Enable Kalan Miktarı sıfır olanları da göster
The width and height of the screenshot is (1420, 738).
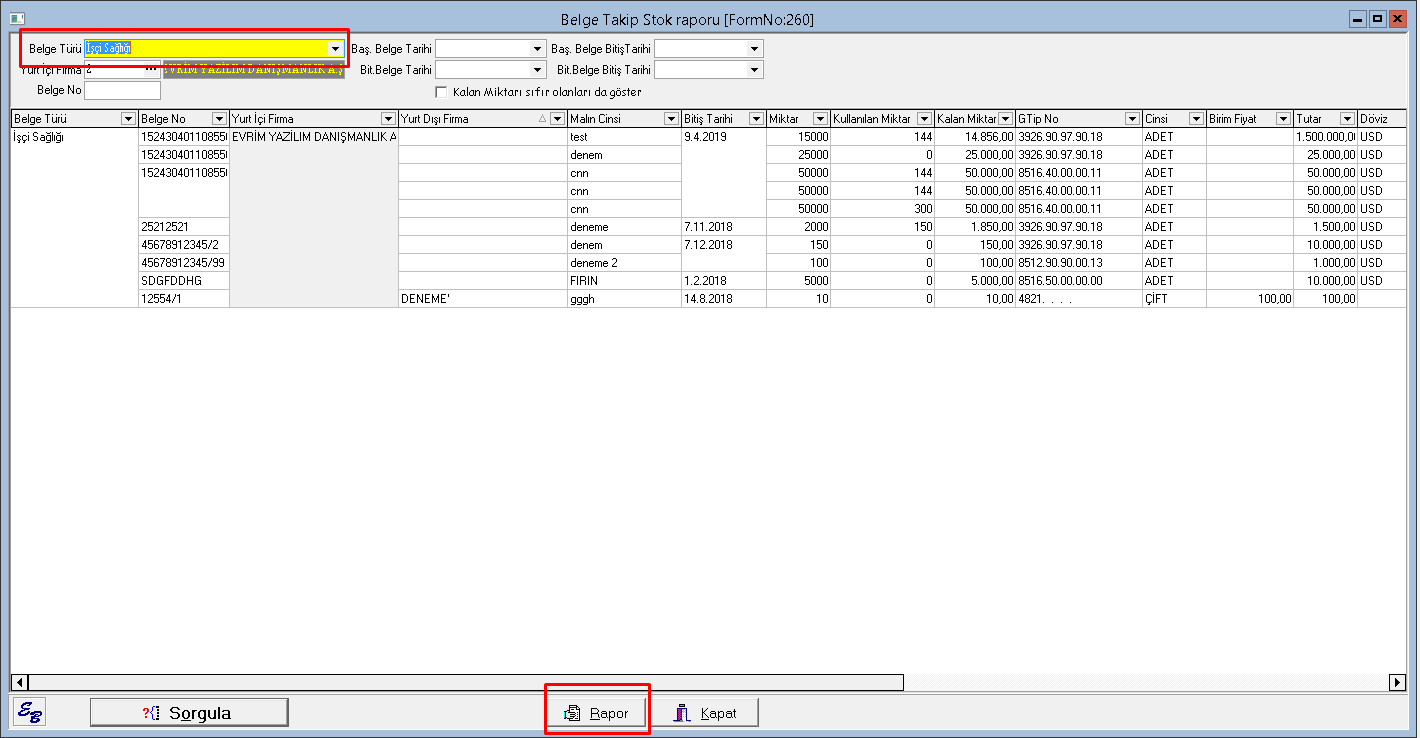(x=441, y=92)
